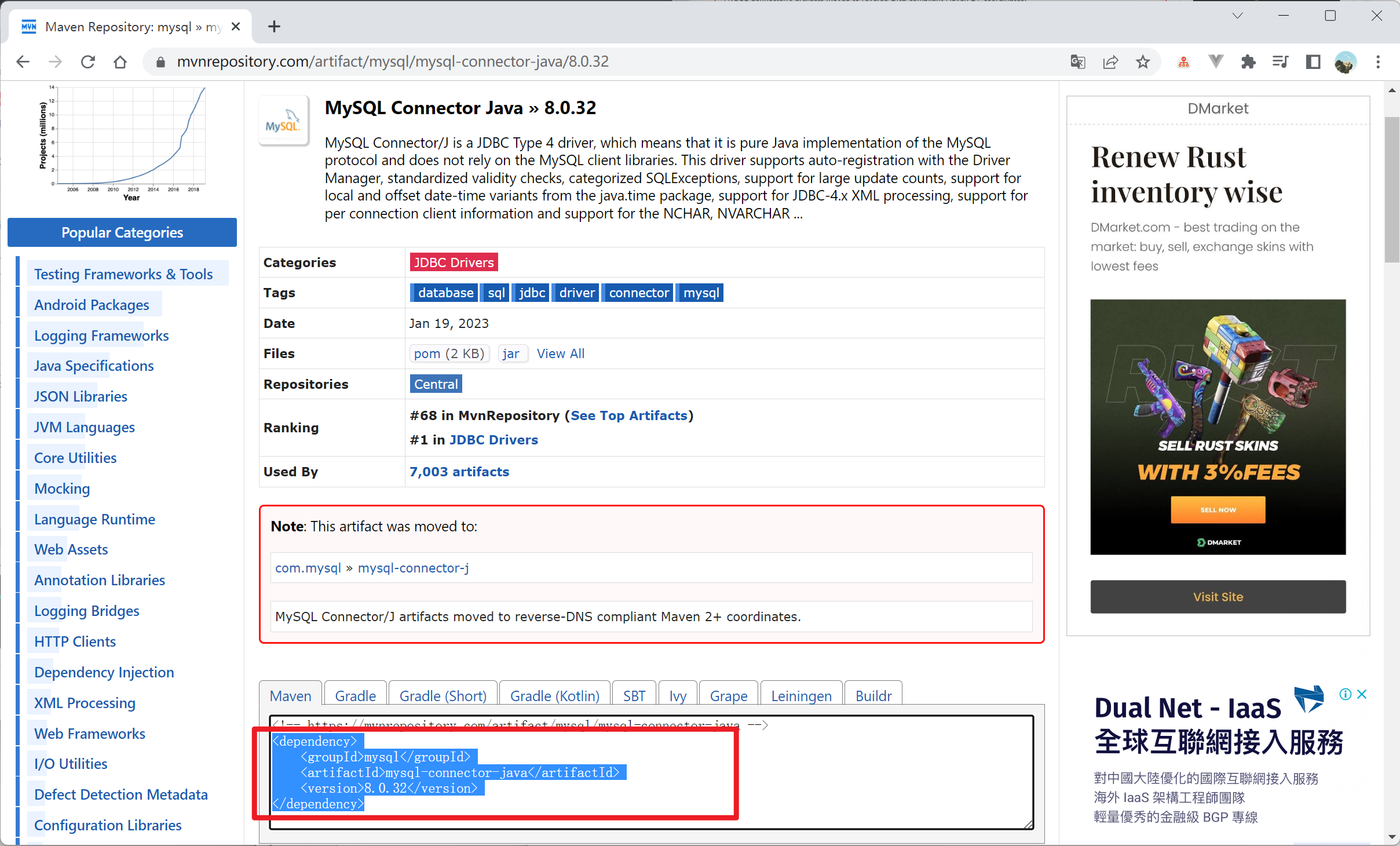Image resolution: width=1400 pixels, height=846 pixels.
Task: Open Chrome three-dot menu
Action: click(x=1378, y=62)
